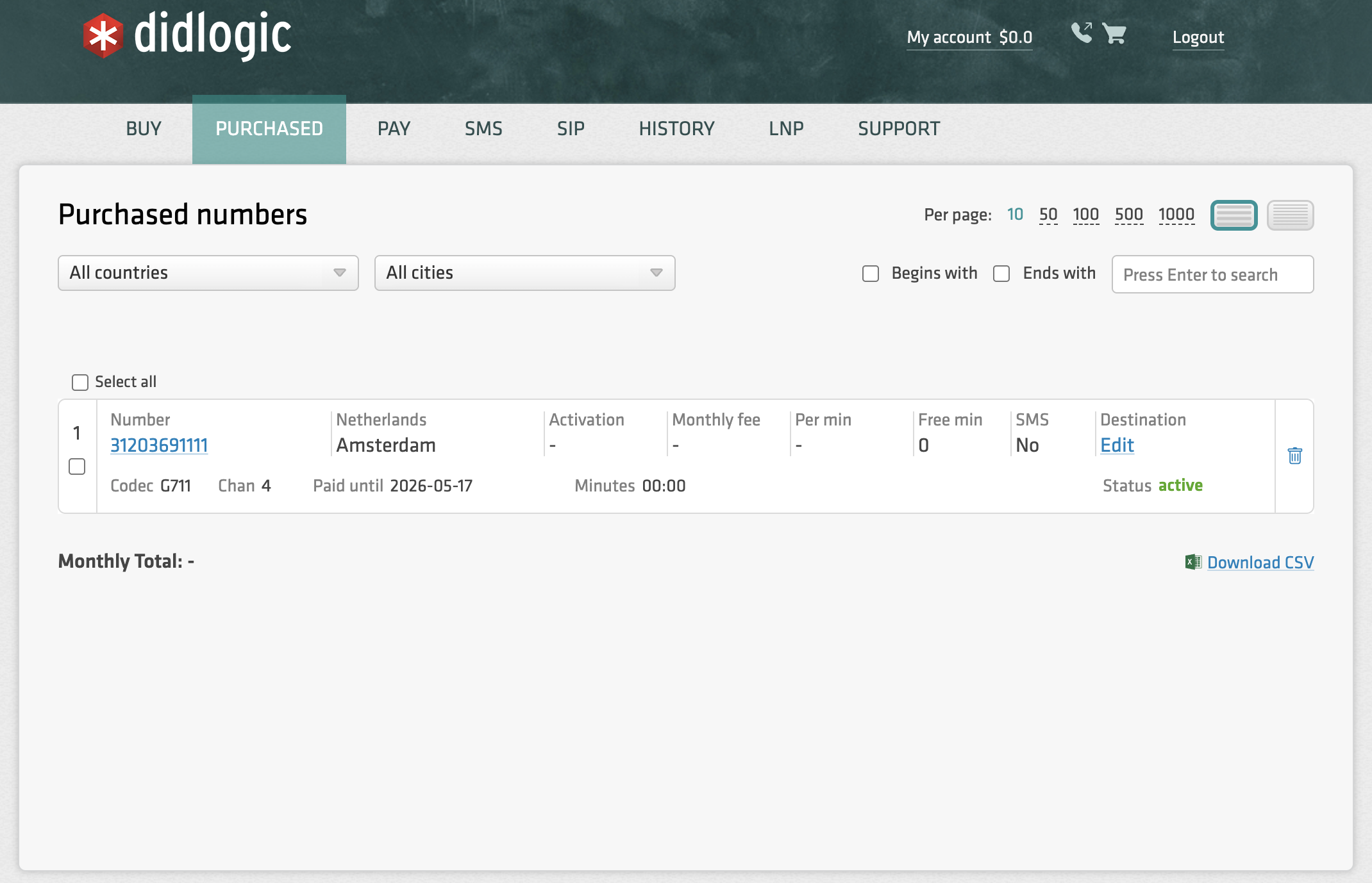Image resolution: width=1372 pixels, height=883 pixels.
Task: Open the phone call icon in header
Action: (1082, 33)
